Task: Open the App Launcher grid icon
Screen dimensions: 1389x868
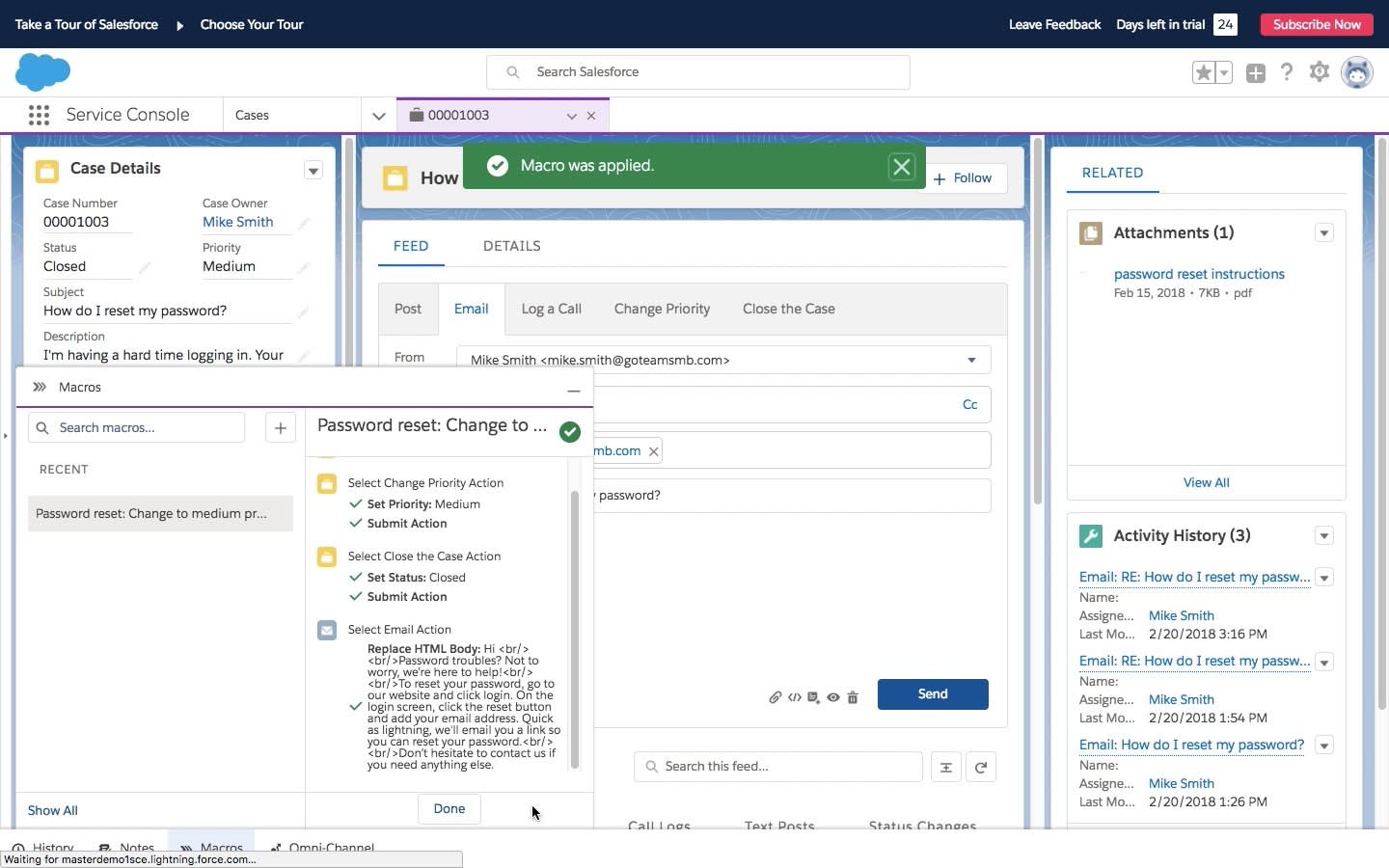Action: click(39, 115)
